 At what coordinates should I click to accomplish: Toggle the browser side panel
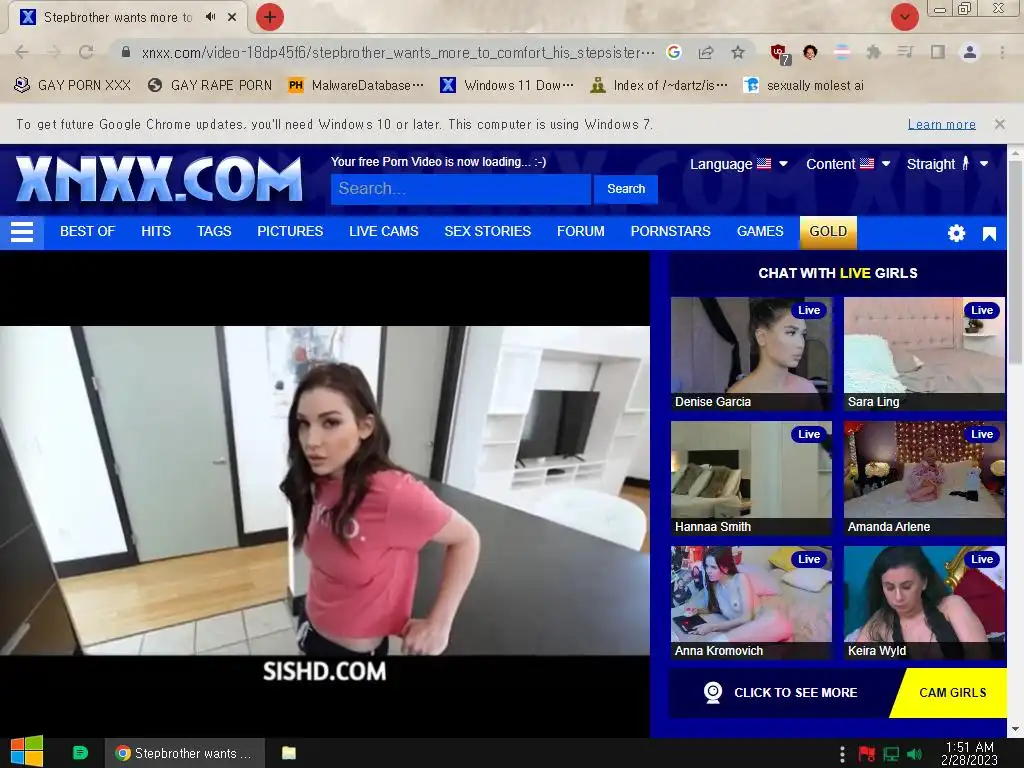(x=938, y=52)
